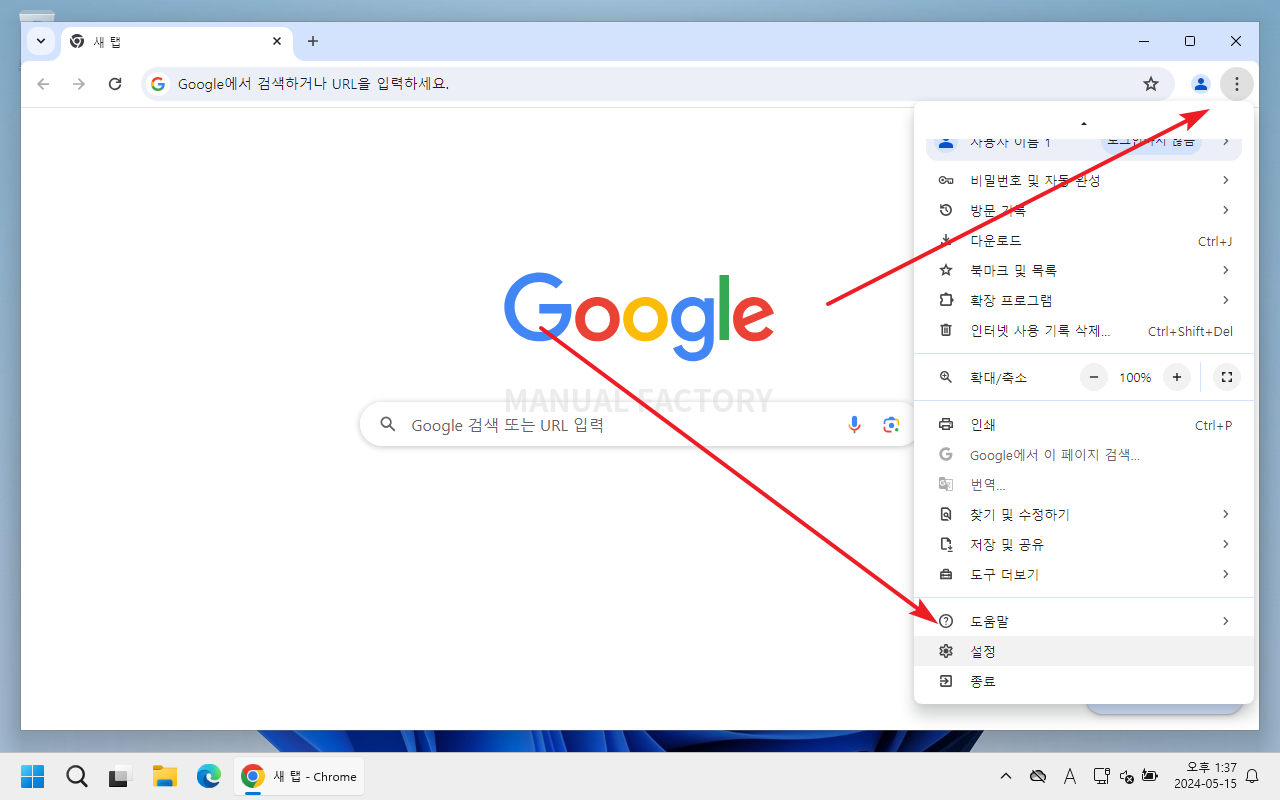Click the puzzle piece extensions icon
Screen dimensions: 1280x800
[946, 300]
